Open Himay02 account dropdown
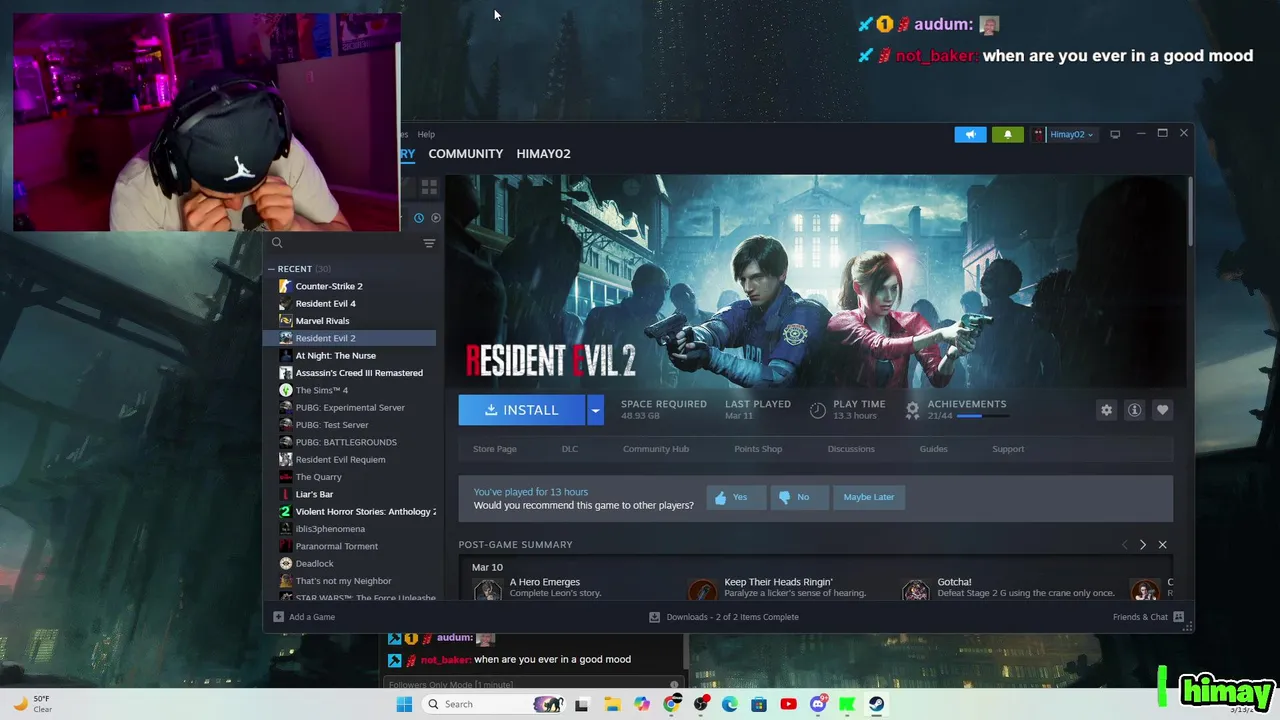Image resolution: width=1280 pixels, height=720 pixels. pyautogui.click(x=1065, y=134)
